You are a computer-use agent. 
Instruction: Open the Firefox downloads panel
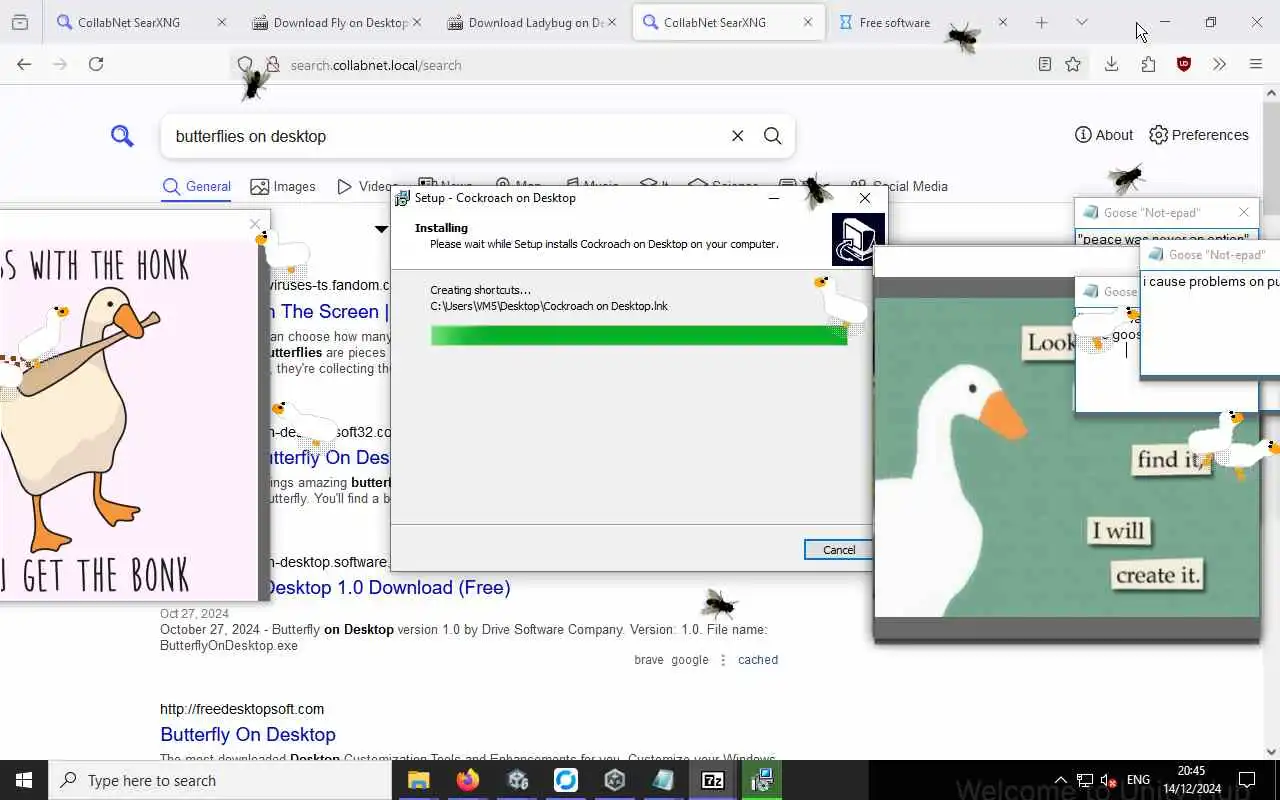coord(1111,64)
